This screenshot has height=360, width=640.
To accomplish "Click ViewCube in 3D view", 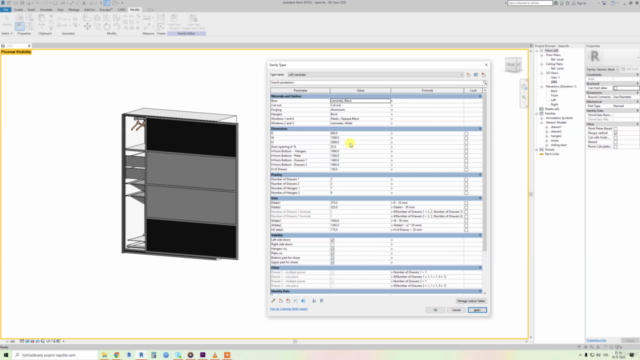I will point(513,65).
